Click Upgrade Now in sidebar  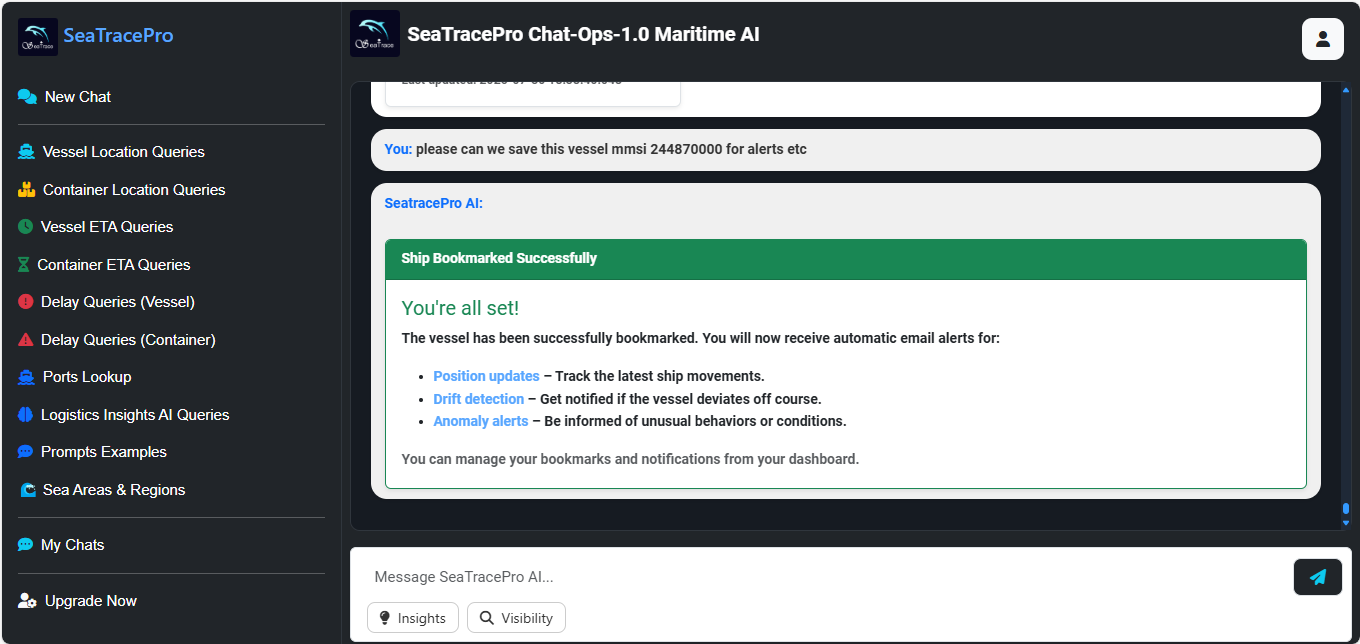point(77,601)
